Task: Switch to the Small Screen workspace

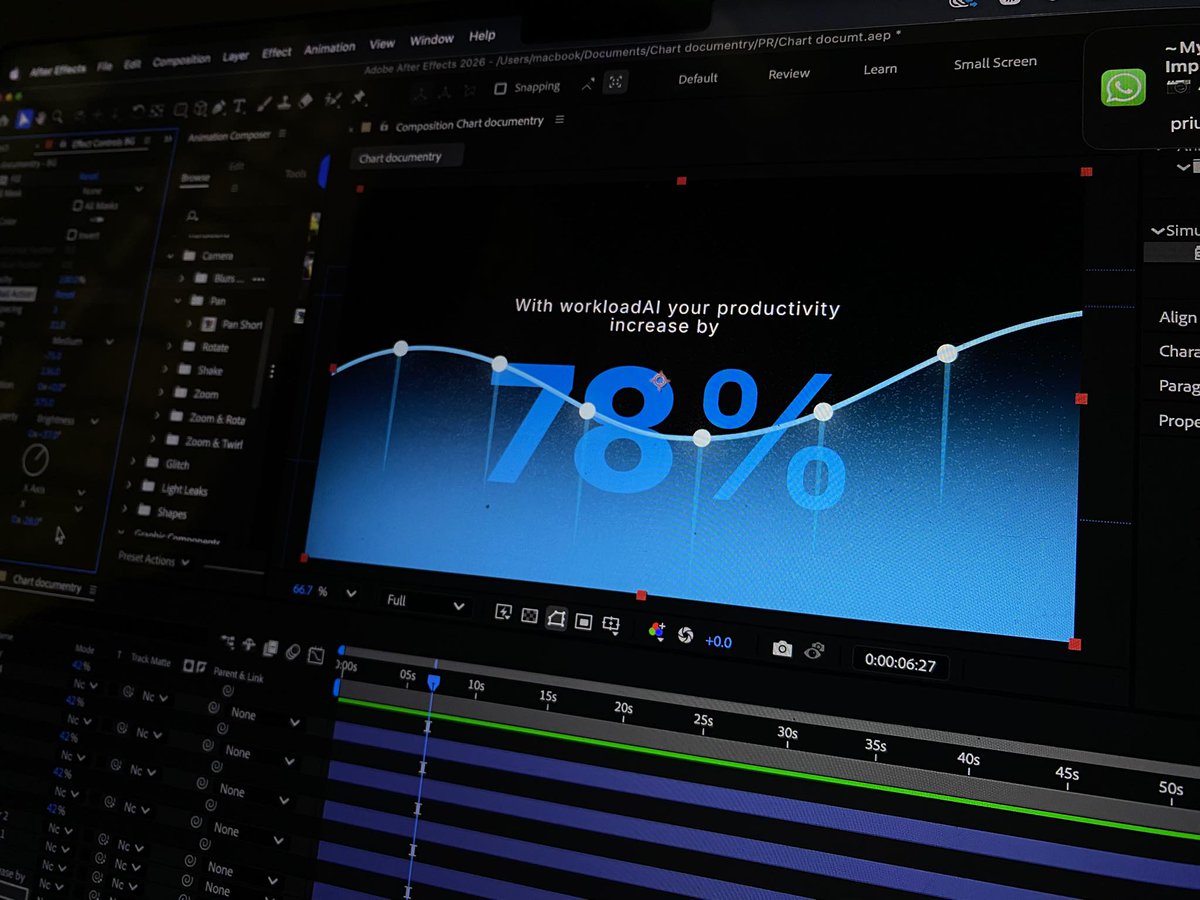Action: pos(995,63)
